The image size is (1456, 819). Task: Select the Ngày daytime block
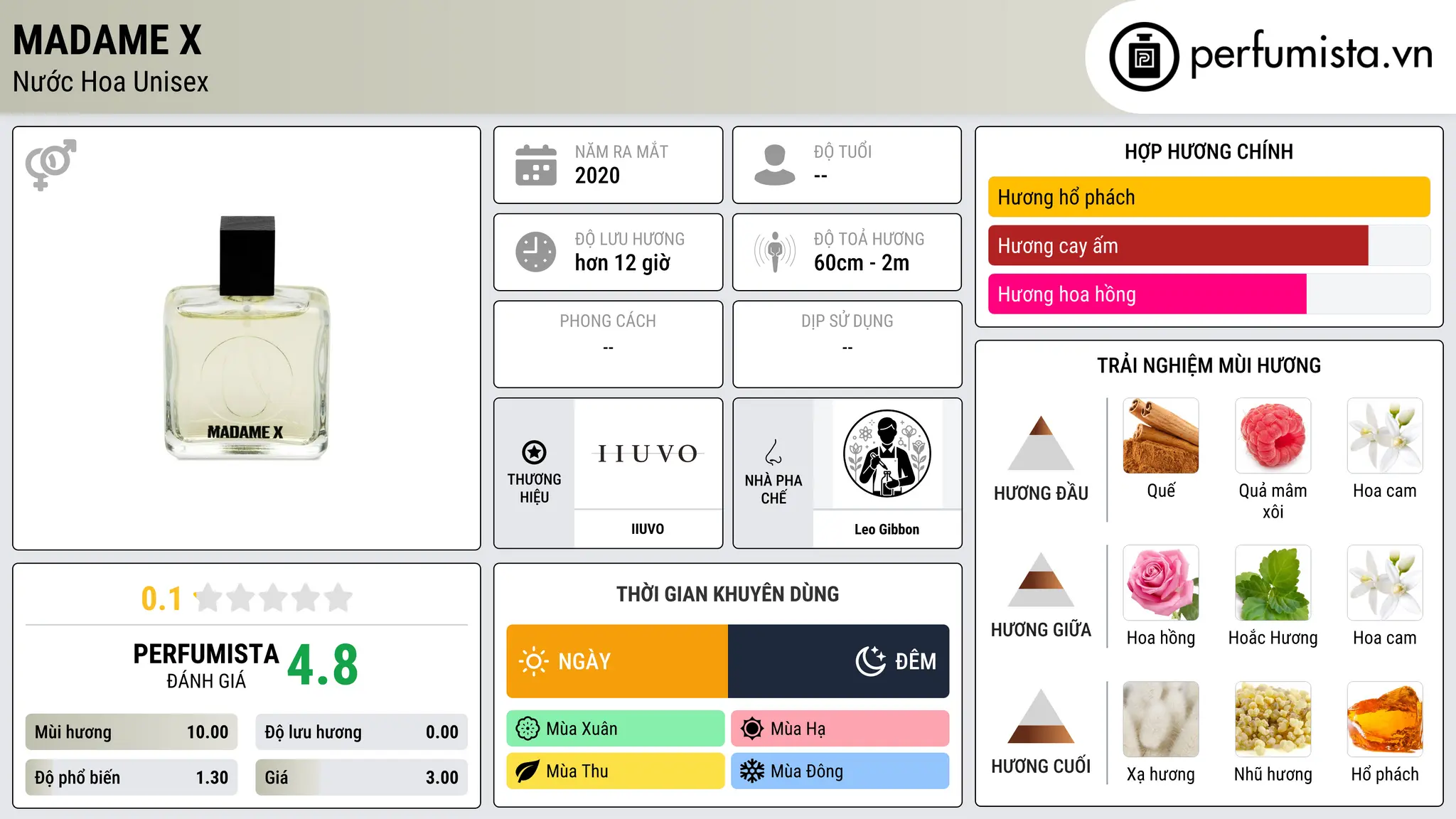click(x=617, y=661)
